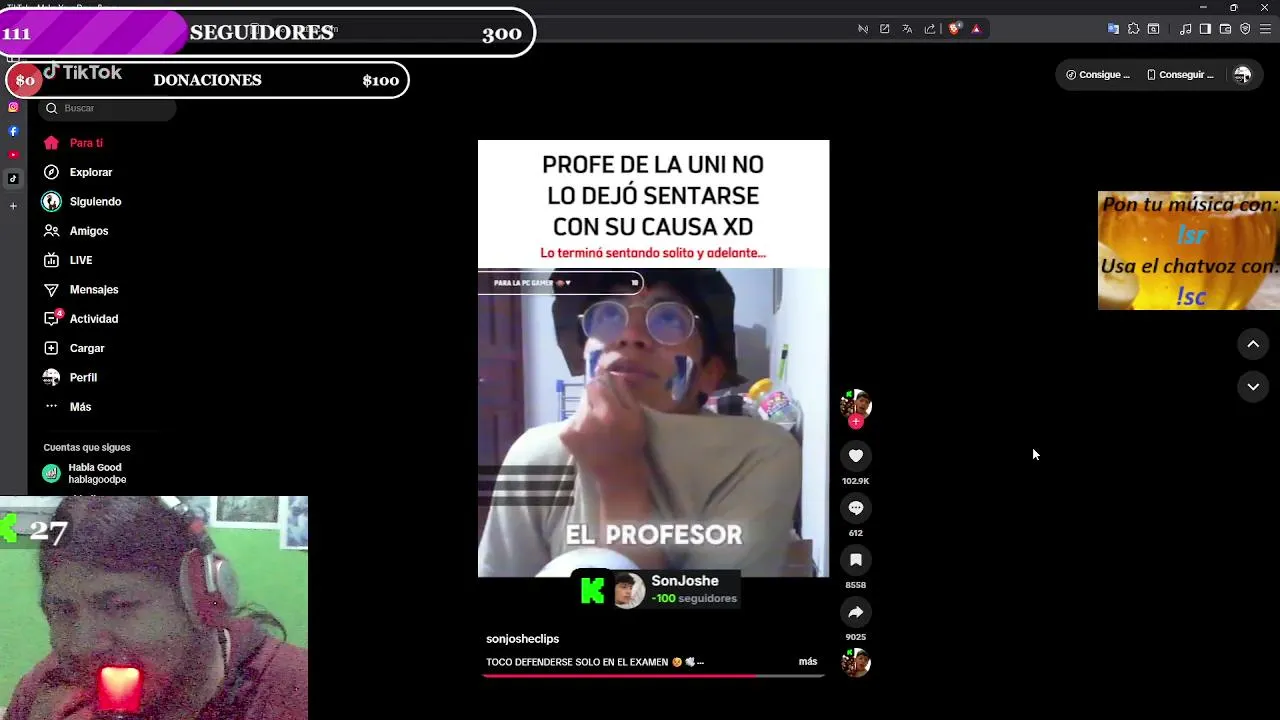Viewport: 1280px width, 720px height.
Task: Open the Siguiendo feed
Action: (95, 201)
